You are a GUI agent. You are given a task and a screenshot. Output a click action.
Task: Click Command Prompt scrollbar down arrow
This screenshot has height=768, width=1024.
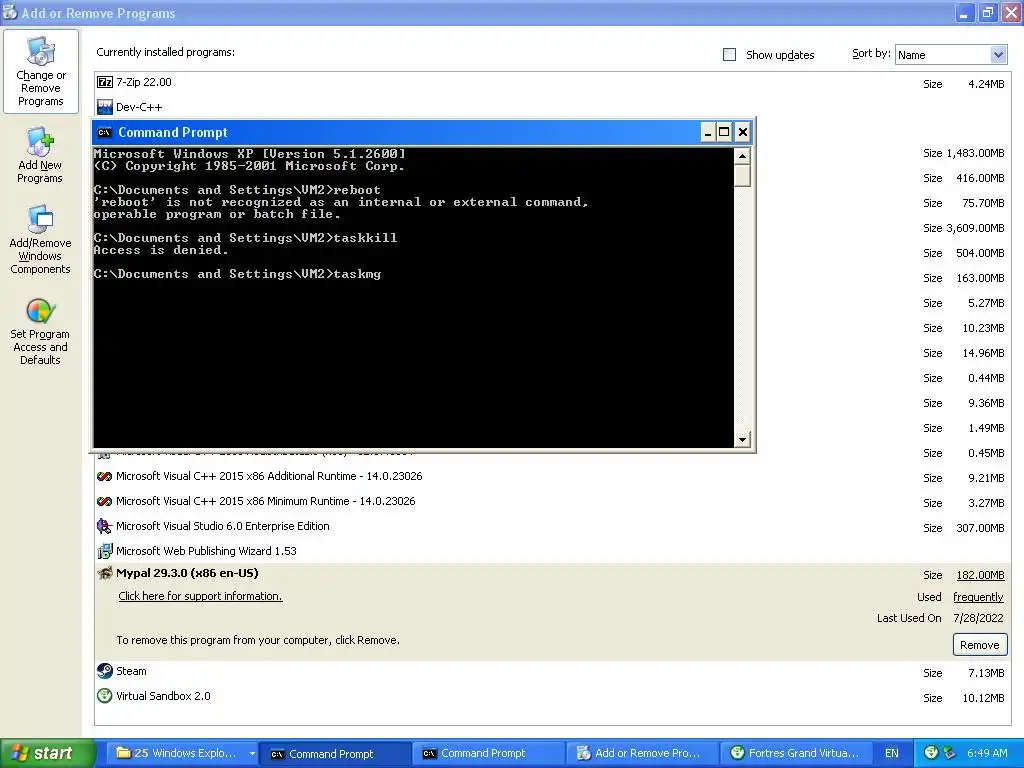click(742, 440)
